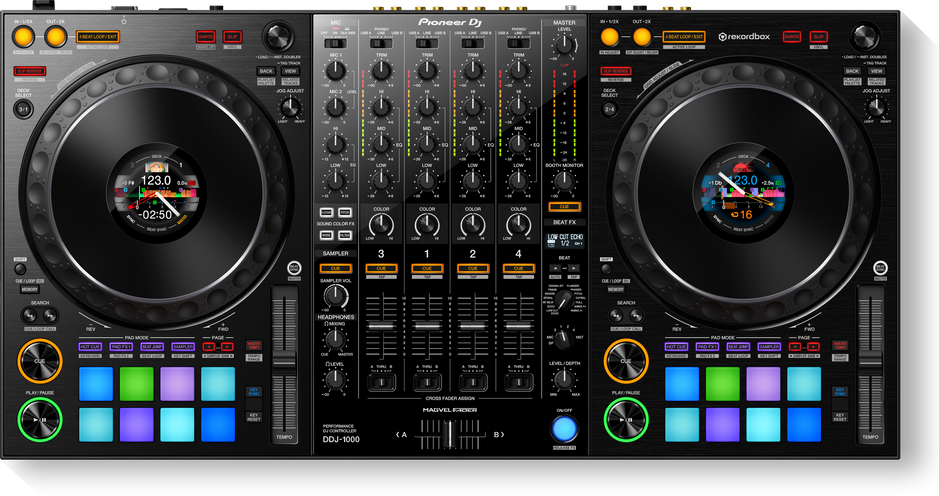Toggle BEAT SYNC on the right deck
Screen dimensions: 939x496
pos(880,268)
